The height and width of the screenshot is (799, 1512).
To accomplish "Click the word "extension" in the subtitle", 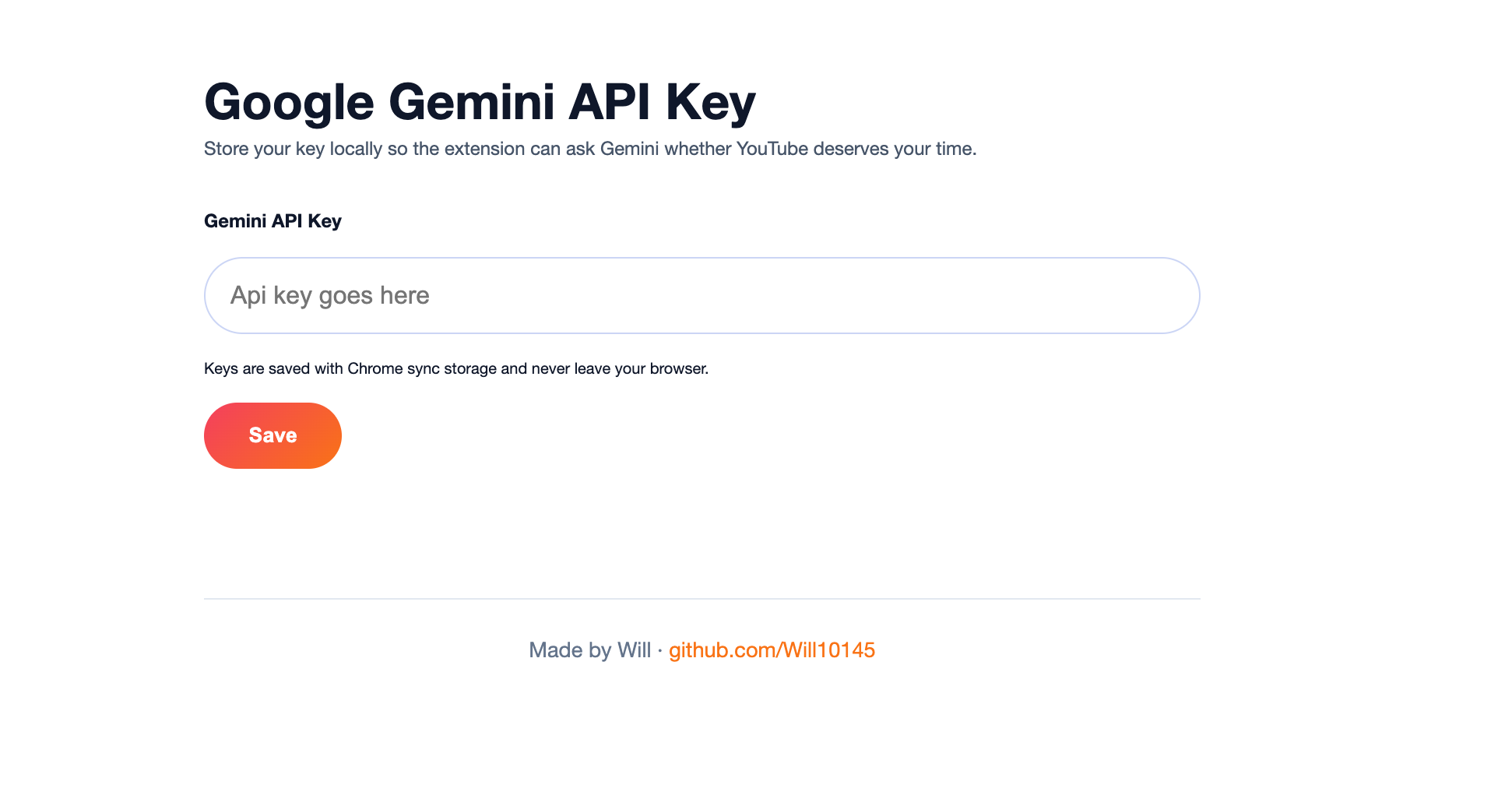I will 484,149.
